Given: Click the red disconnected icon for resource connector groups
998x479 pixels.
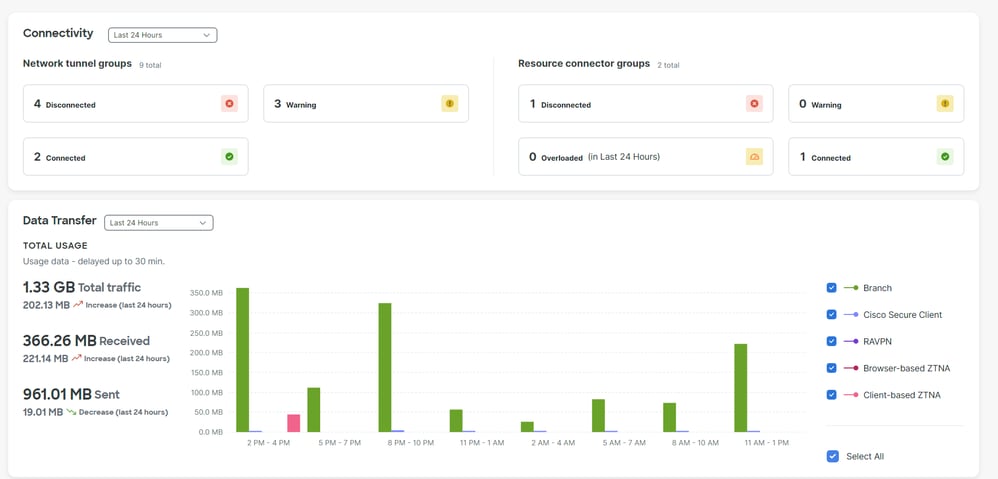Looking at the screenshot, I should click(754, 104).
